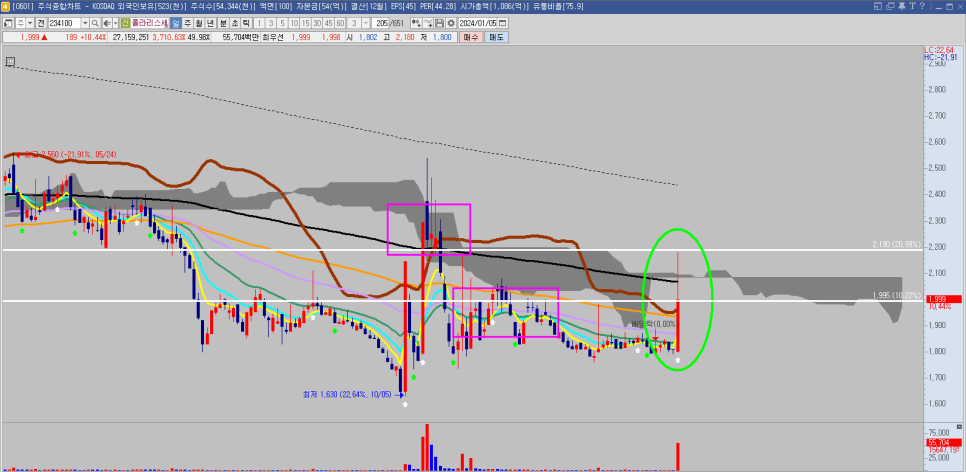Click the save chart diskette icon

[x=440, y=23]
